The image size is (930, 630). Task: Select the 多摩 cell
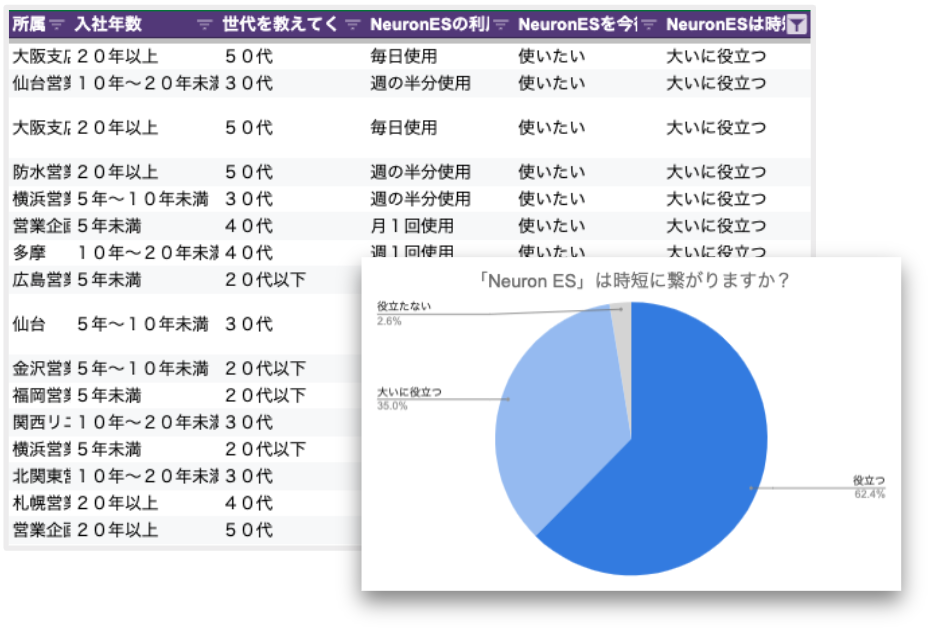(x=29, y=253)
